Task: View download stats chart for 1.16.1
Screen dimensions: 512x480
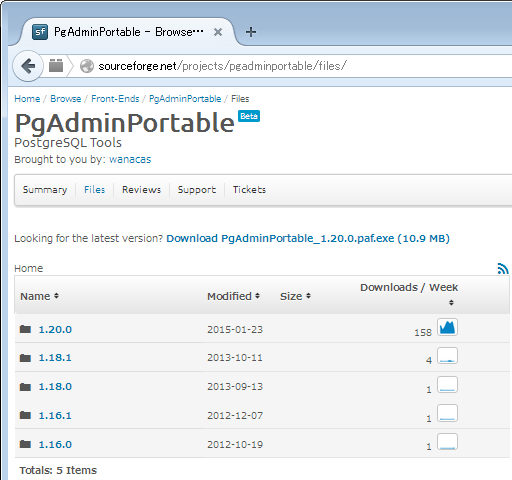Action: (x=447, y=413)
